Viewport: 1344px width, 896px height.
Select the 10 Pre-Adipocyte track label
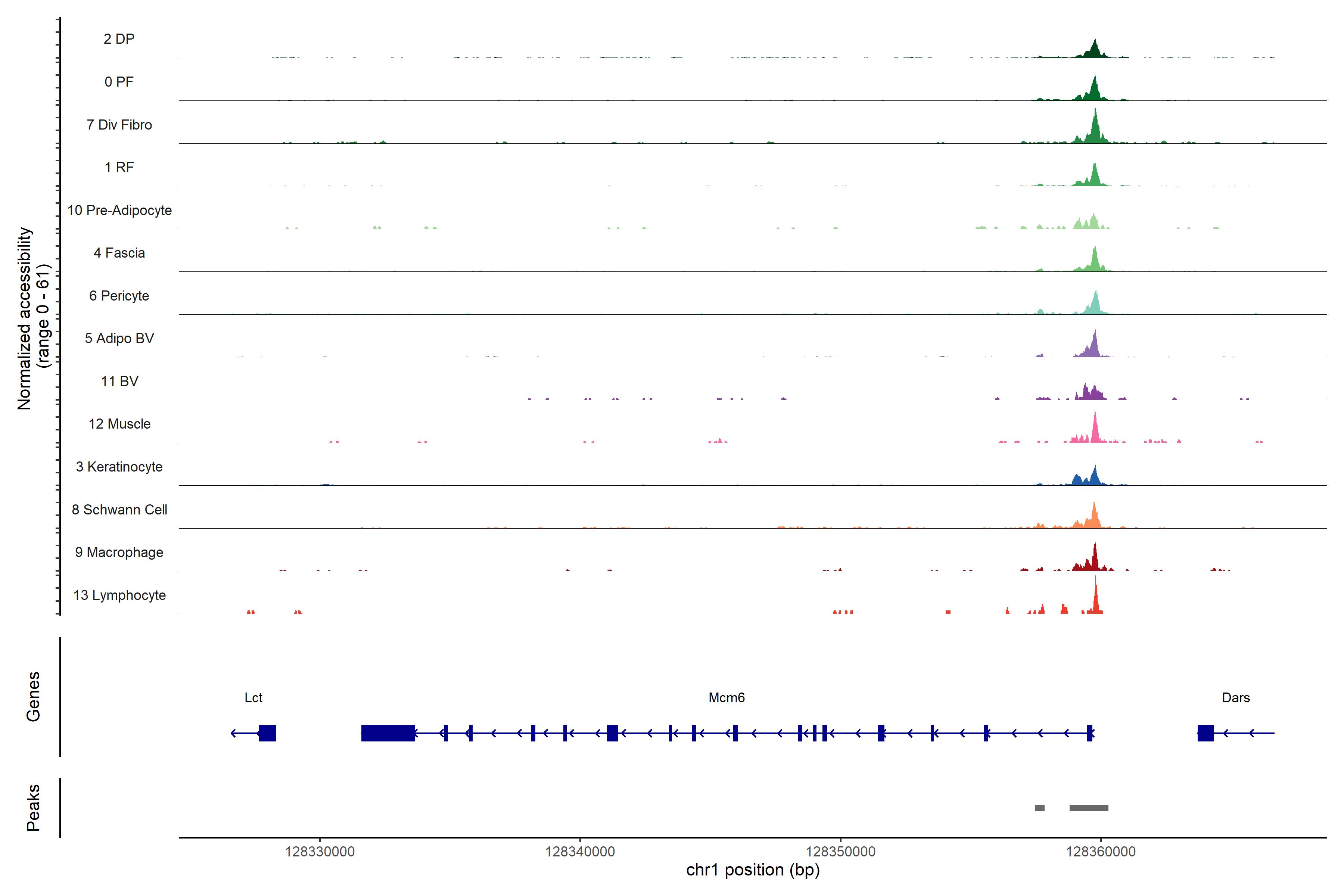coord(119,210)
